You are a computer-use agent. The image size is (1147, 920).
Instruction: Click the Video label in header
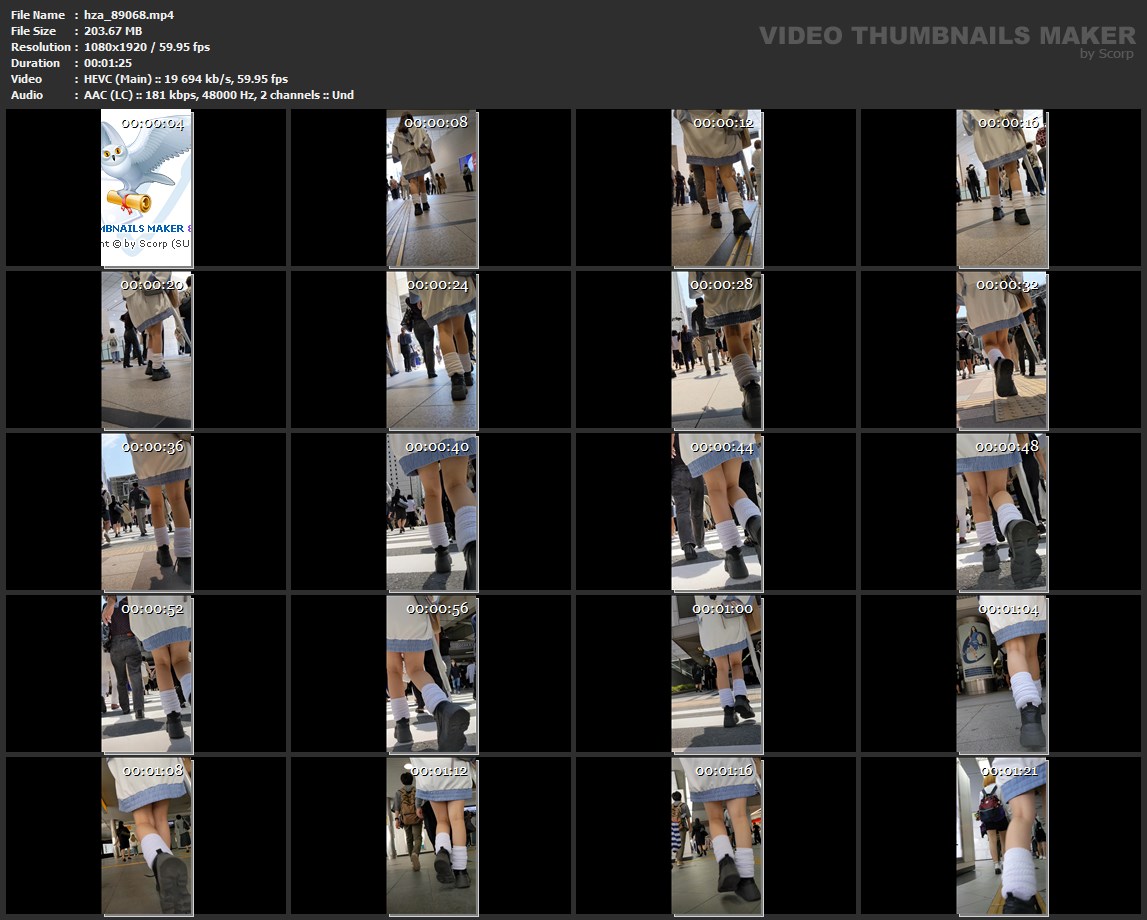point(26,79)
